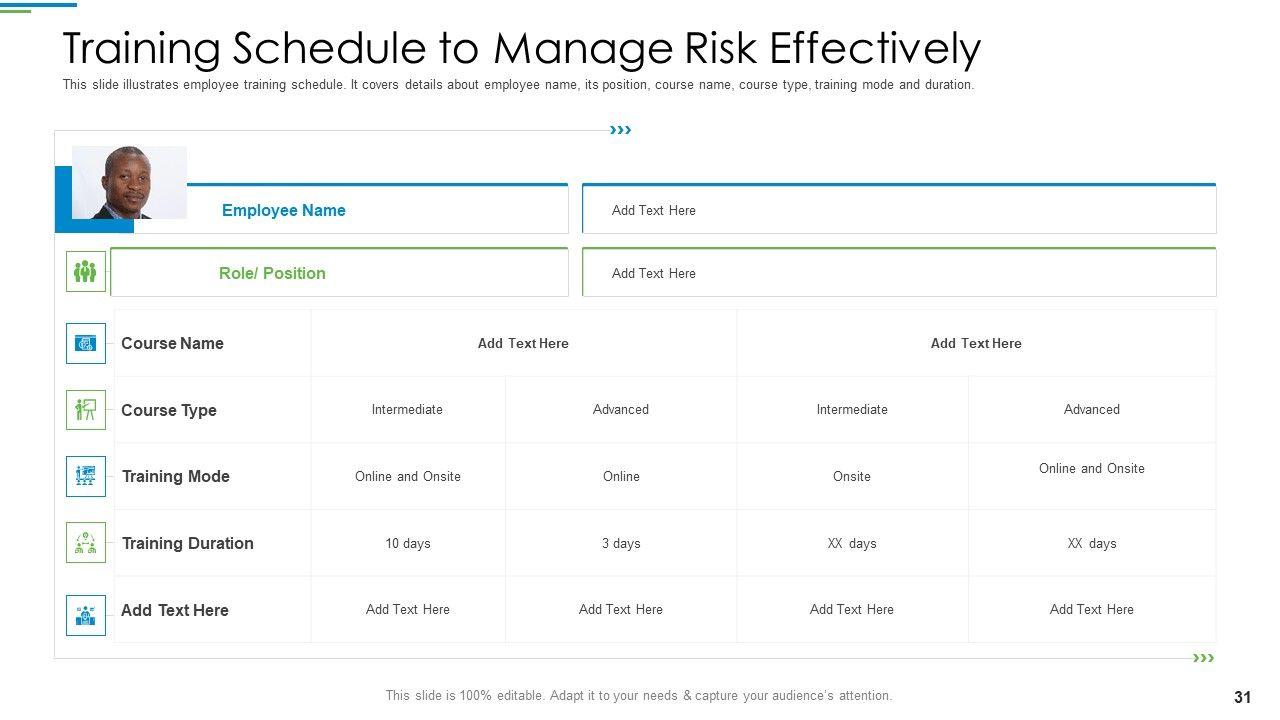Click the green triple-chevron arrows at bottom
Viewport: 1280px width, 720px height.
tap(1204, 658)
